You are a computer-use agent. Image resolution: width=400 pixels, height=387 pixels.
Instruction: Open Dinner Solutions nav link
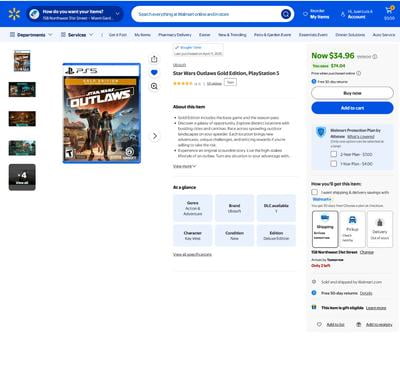(x=350, y=35)
